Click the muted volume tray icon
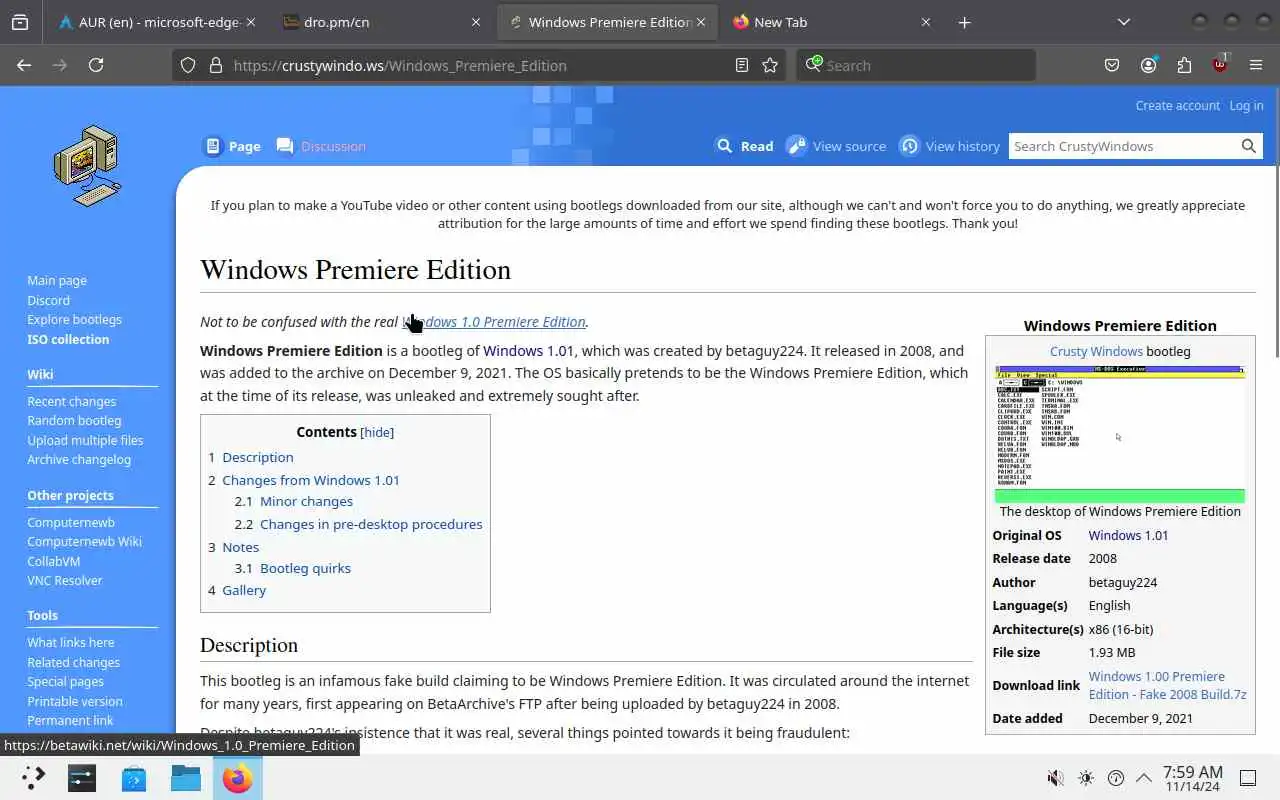 tap(1055, 778)
